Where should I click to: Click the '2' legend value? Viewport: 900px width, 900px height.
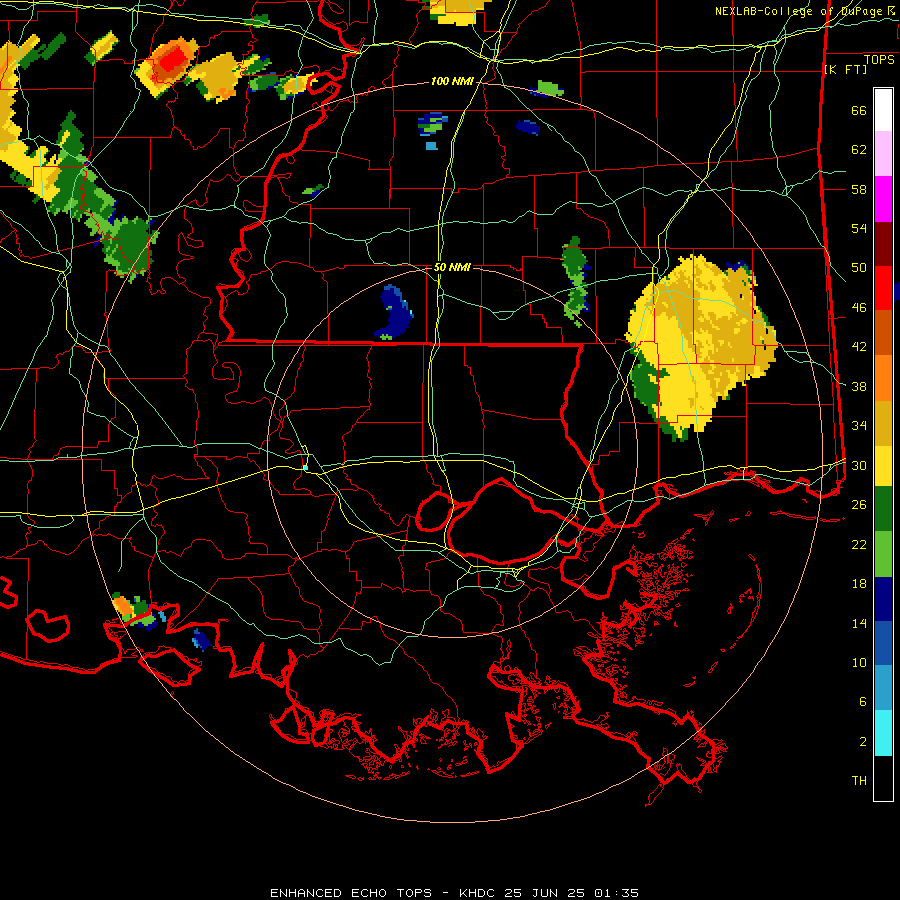click(862, 742)
